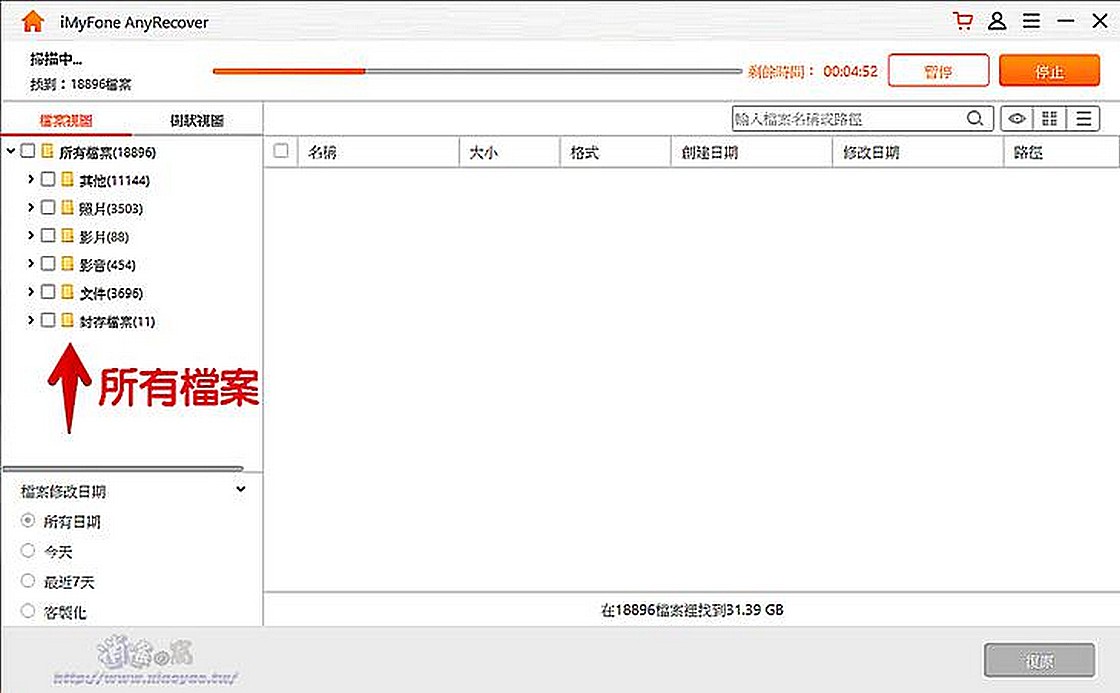This screenshot has width=1120, height=693.
Task: Switch to the 樹狀視圖 tab
Action: point(197,120)
